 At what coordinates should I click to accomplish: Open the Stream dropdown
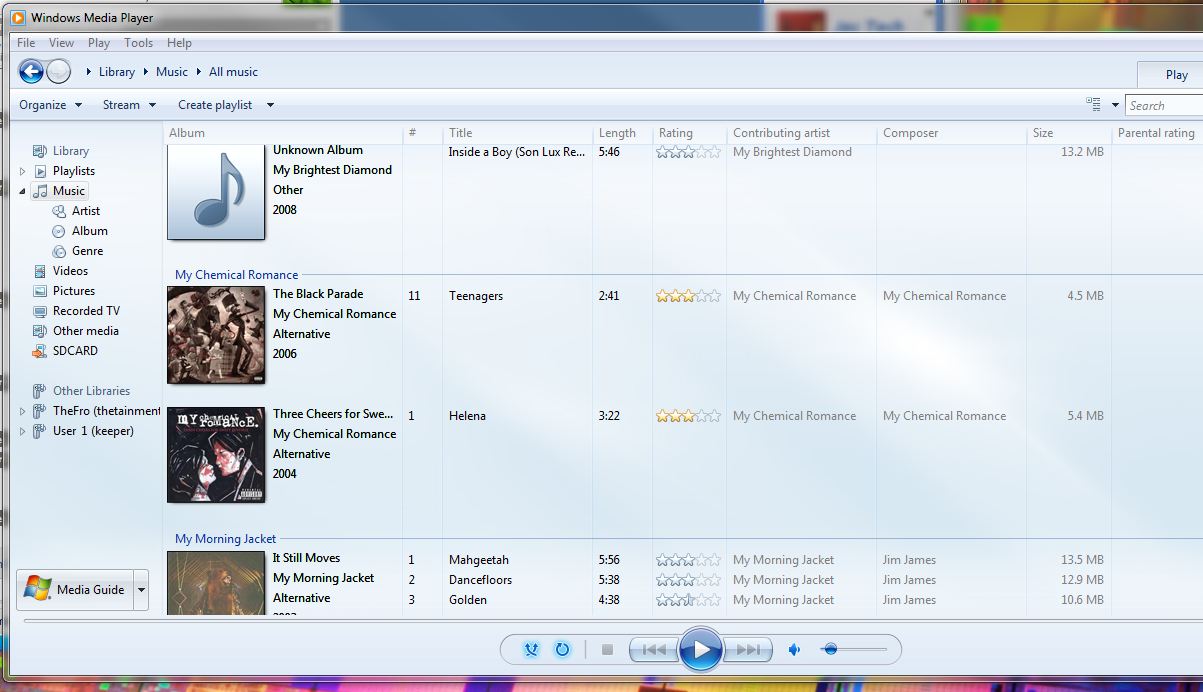(x=129, y=105)
